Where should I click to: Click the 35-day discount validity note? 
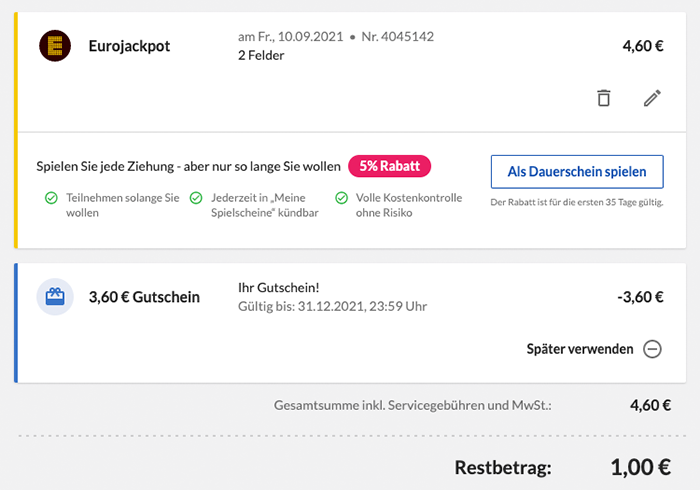pos(576,202)
